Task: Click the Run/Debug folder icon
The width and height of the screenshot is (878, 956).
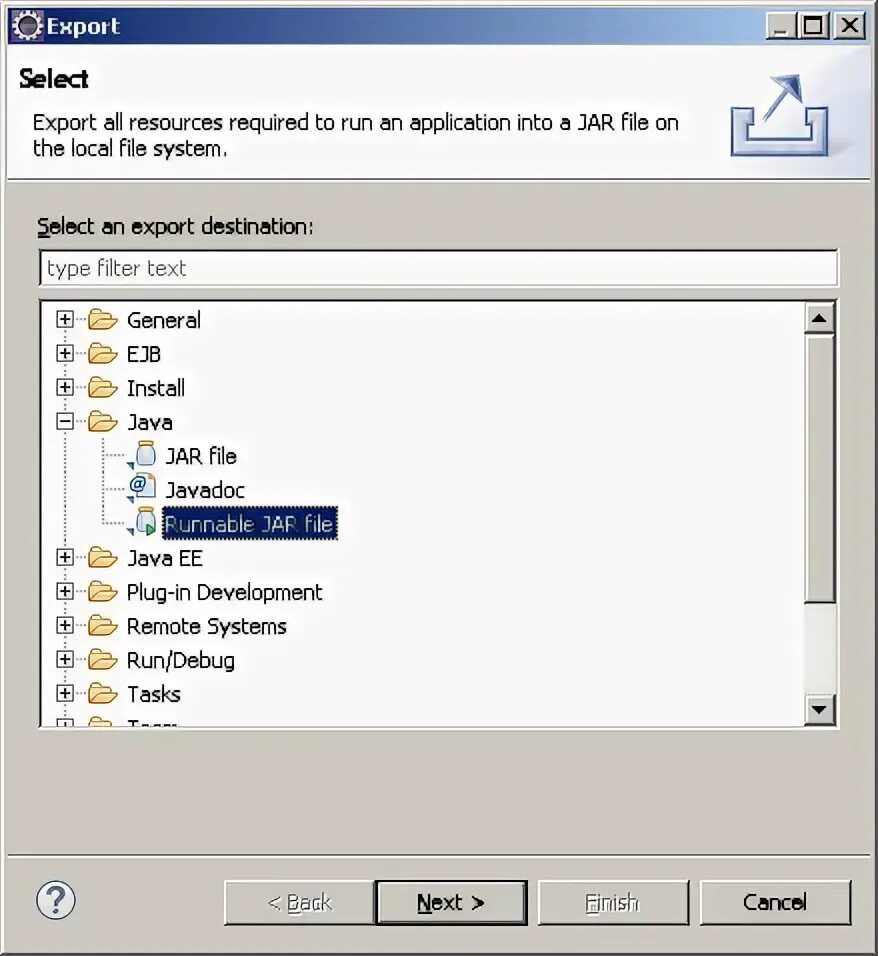Action: point(102,660)
